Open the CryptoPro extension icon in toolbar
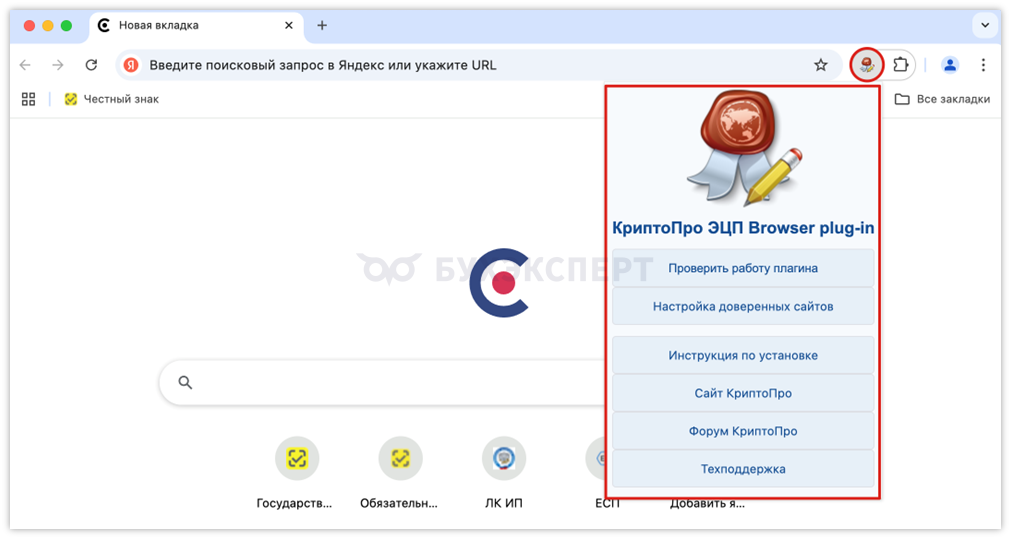 [x=867, y=64]
